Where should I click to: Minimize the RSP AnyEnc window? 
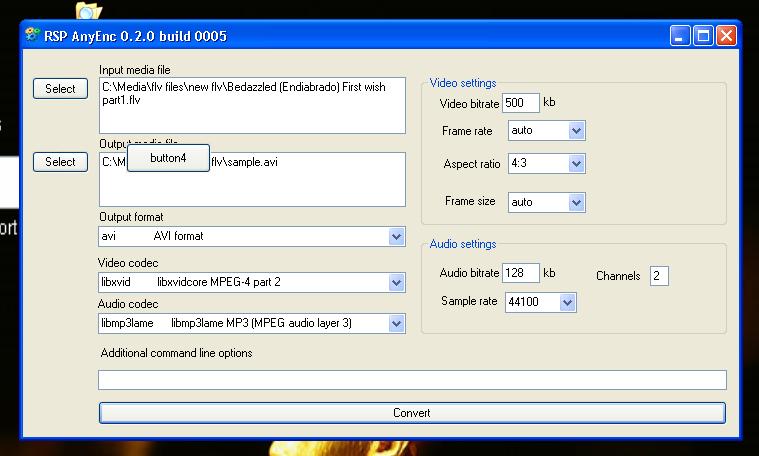(680, 36)
